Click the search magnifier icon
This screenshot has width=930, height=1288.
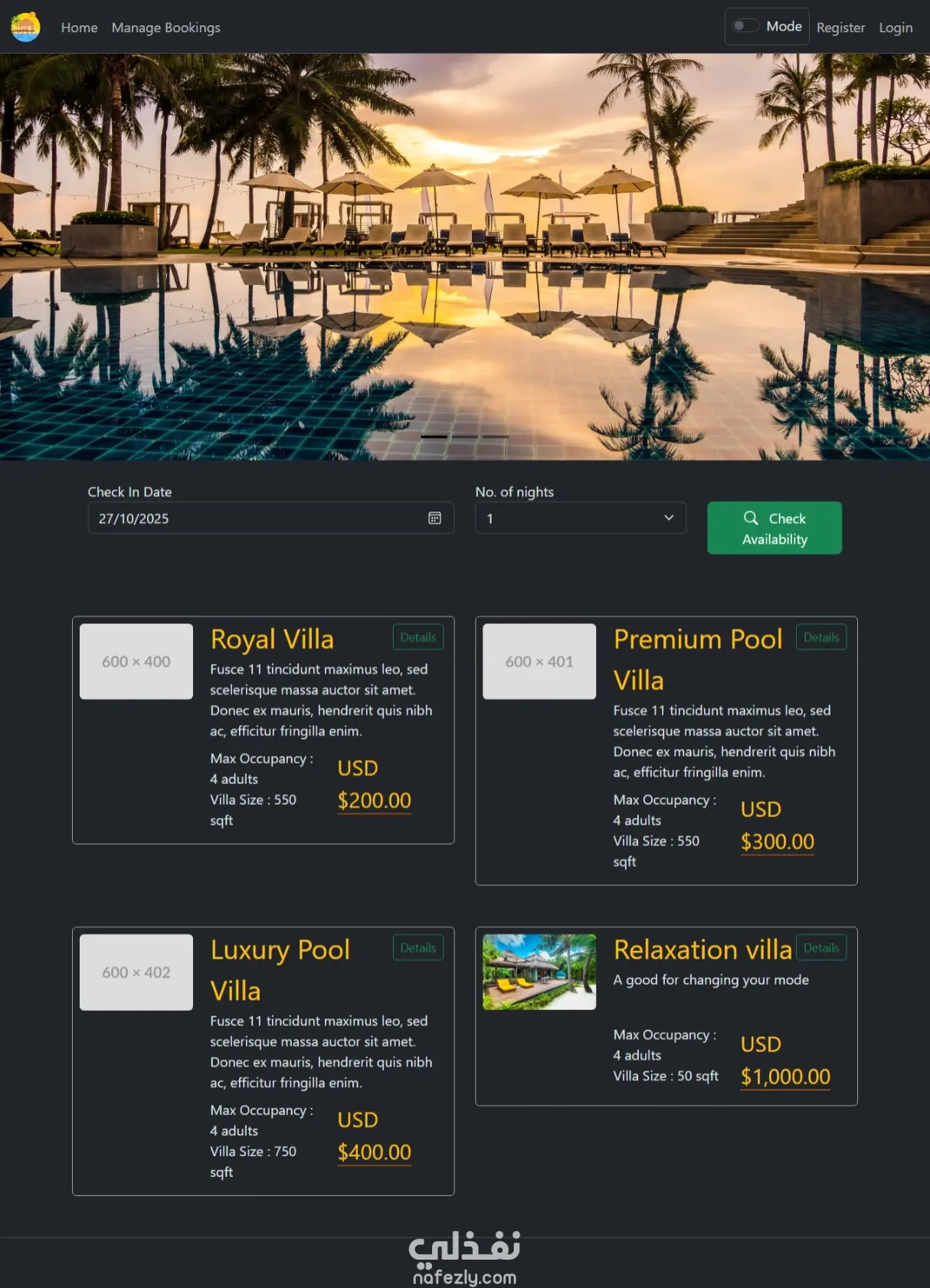click(751, 518)
